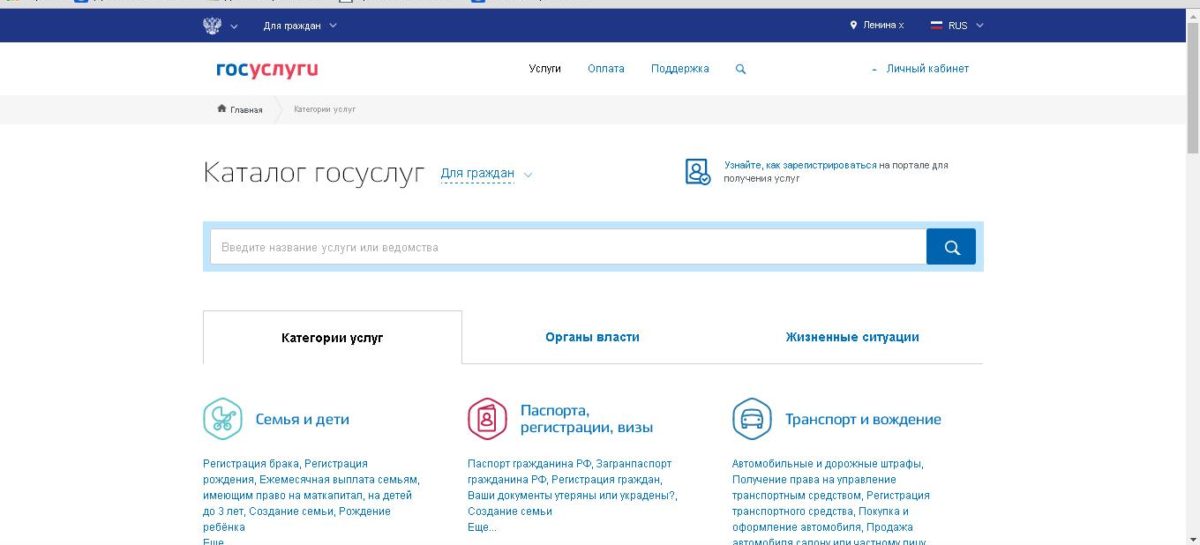Screen dimensions: 1200x545
Task: Open "Паспорт гражданина РФ" link
Action: click(529, 464)
